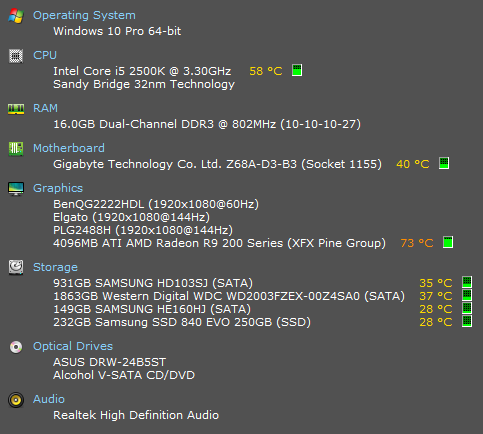This screenshot has height=434, width=483.
Task: Go to the Motherboard section
Action: coord(69,148)
